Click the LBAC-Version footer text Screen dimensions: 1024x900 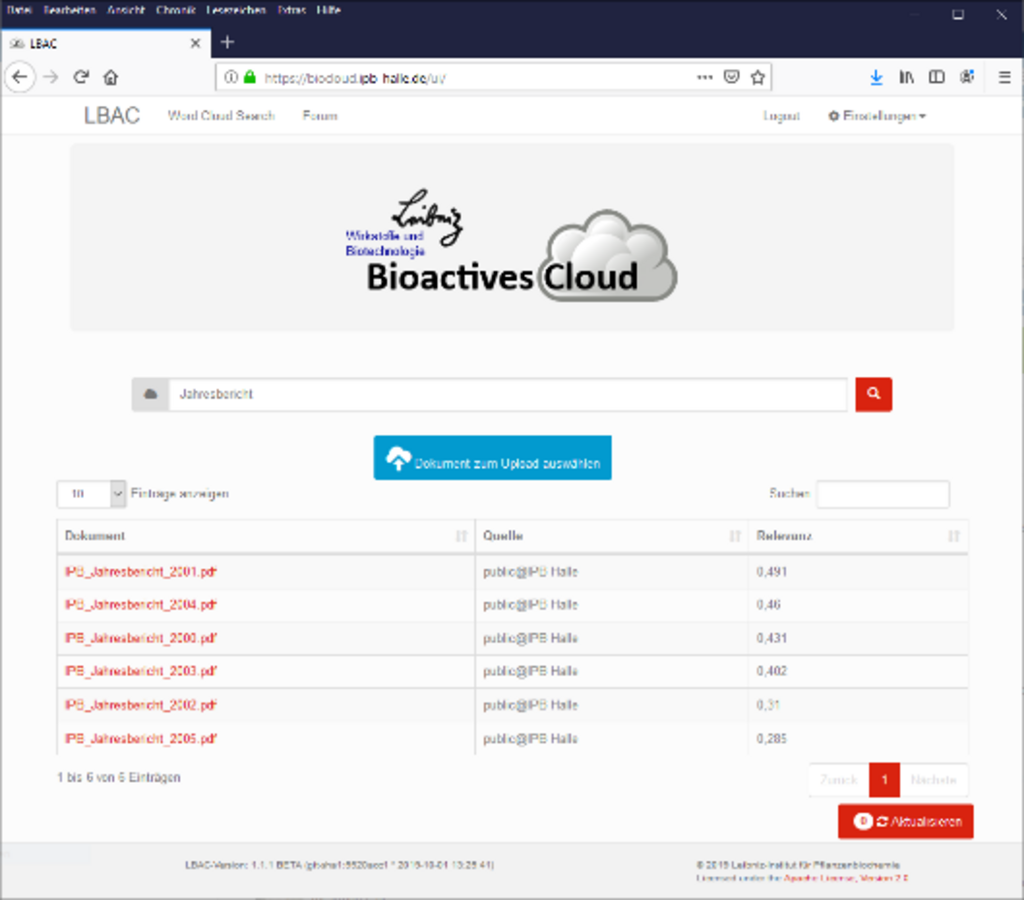point(340,865)
